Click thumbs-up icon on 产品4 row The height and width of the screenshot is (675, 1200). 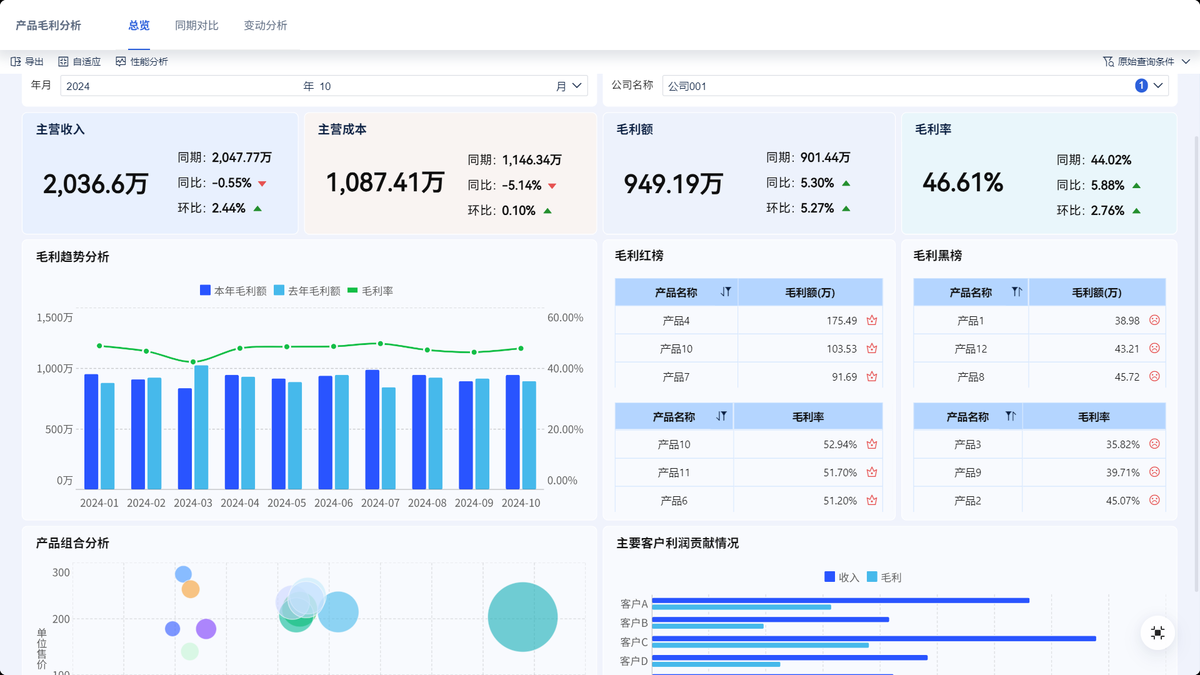(872, 321)
